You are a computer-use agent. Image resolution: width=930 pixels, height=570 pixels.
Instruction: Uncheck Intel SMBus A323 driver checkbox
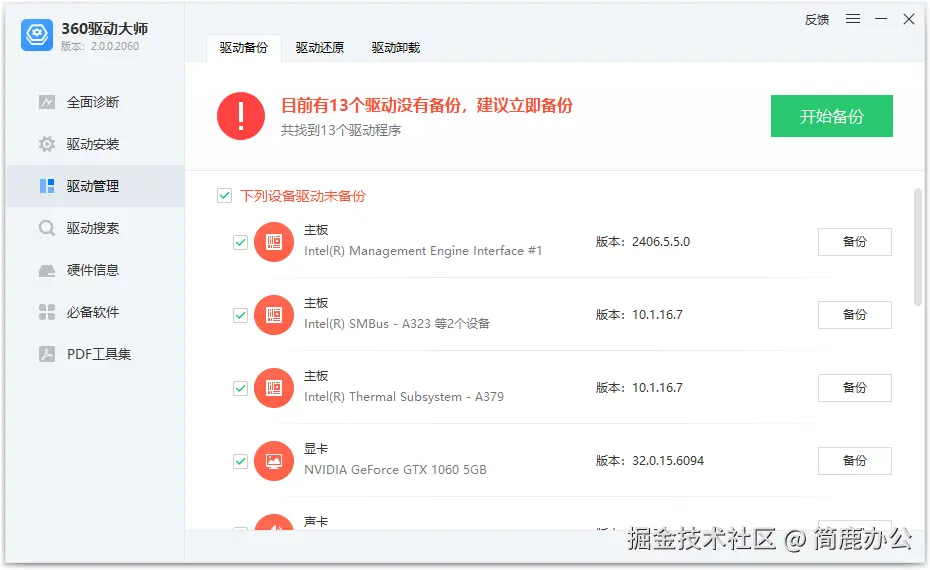[x=240, y=315]
